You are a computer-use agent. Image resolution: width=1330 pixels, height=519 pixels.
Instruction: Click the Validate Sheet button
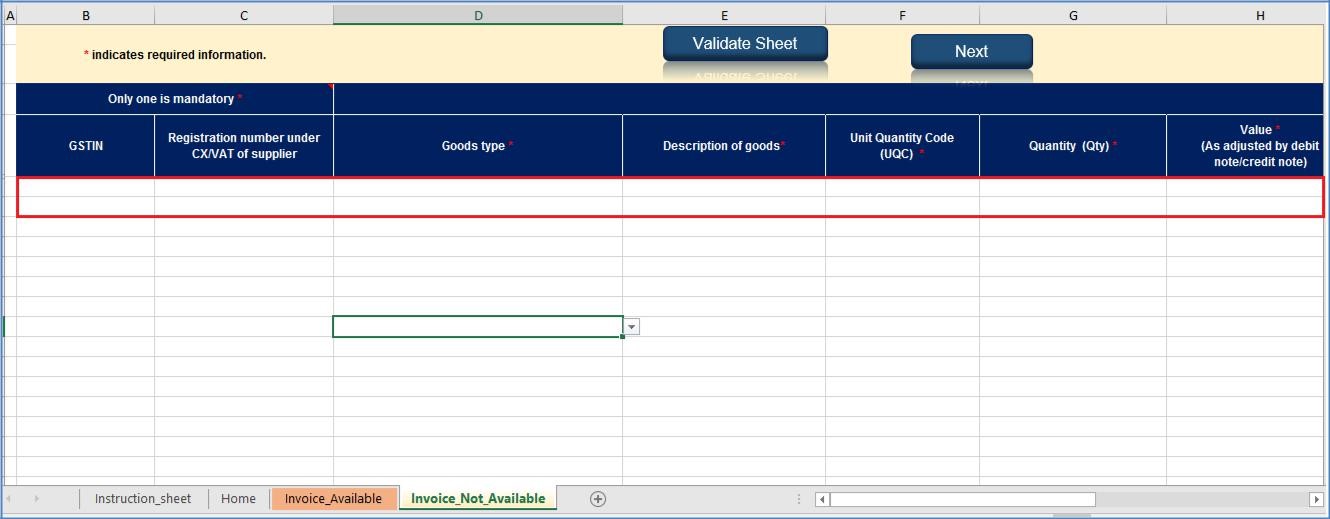(x=745, y=44)
